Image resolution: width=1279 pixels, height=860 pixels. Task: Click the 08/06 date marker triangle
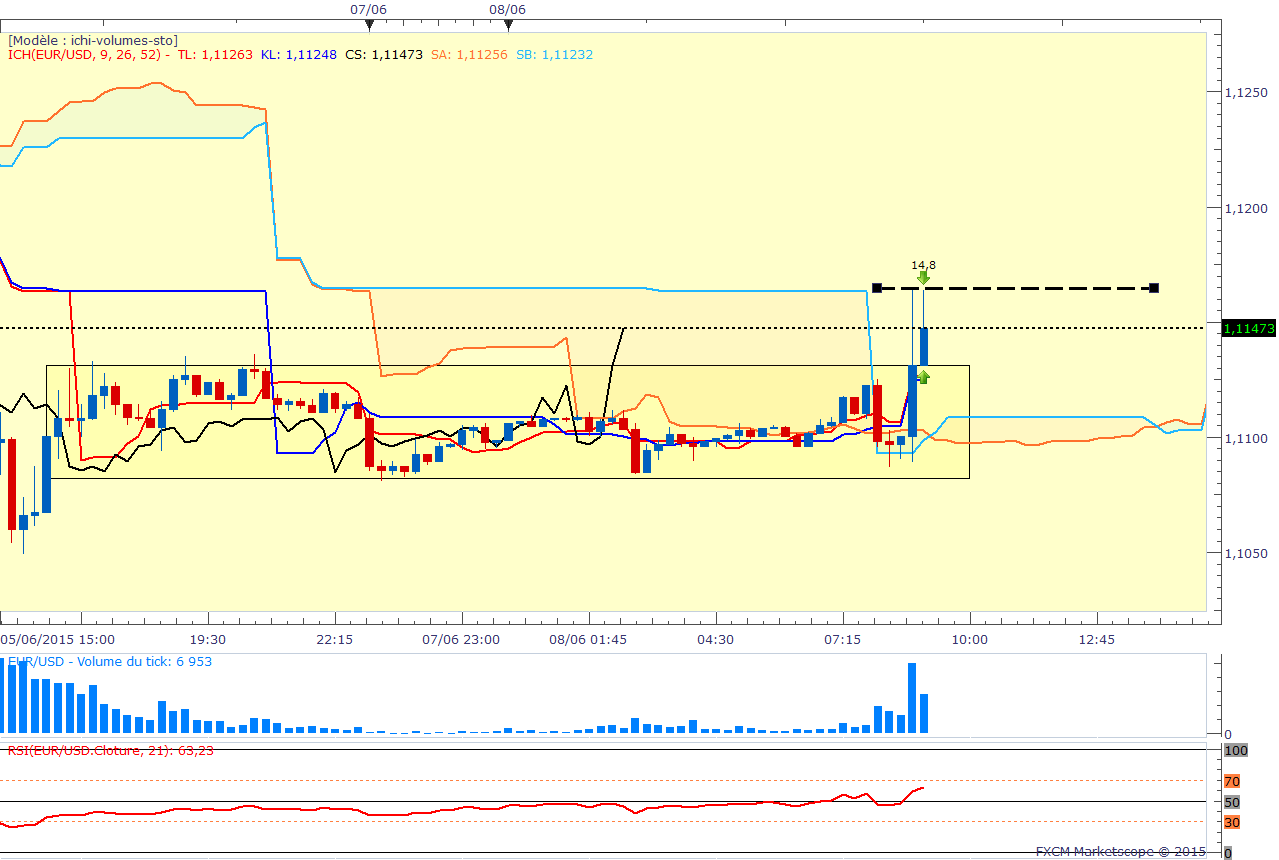pyautogui.click(x=508, y=24)
